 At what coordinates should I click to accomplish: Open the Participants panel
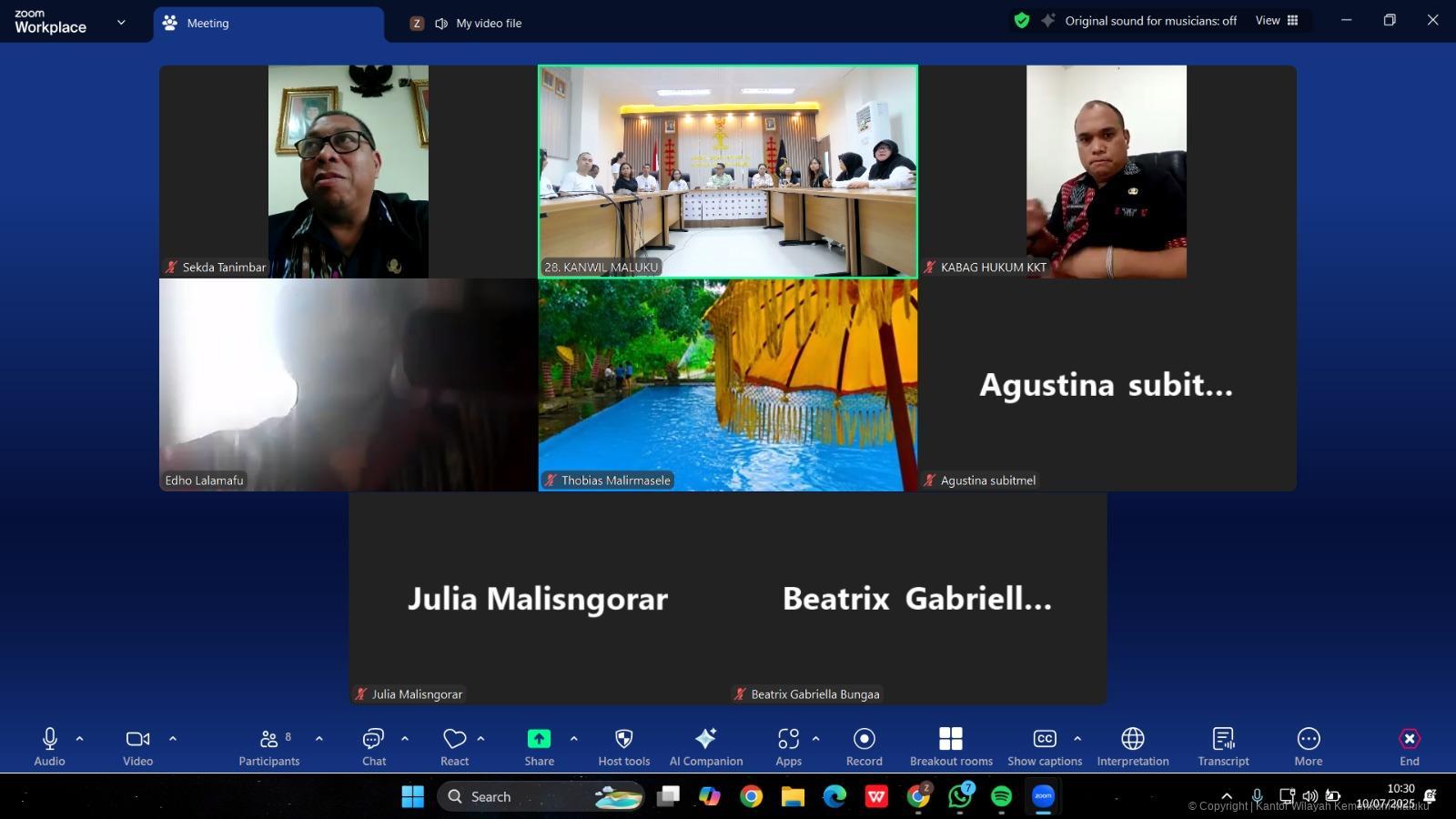pyautogui.click(x=268, y=746)
